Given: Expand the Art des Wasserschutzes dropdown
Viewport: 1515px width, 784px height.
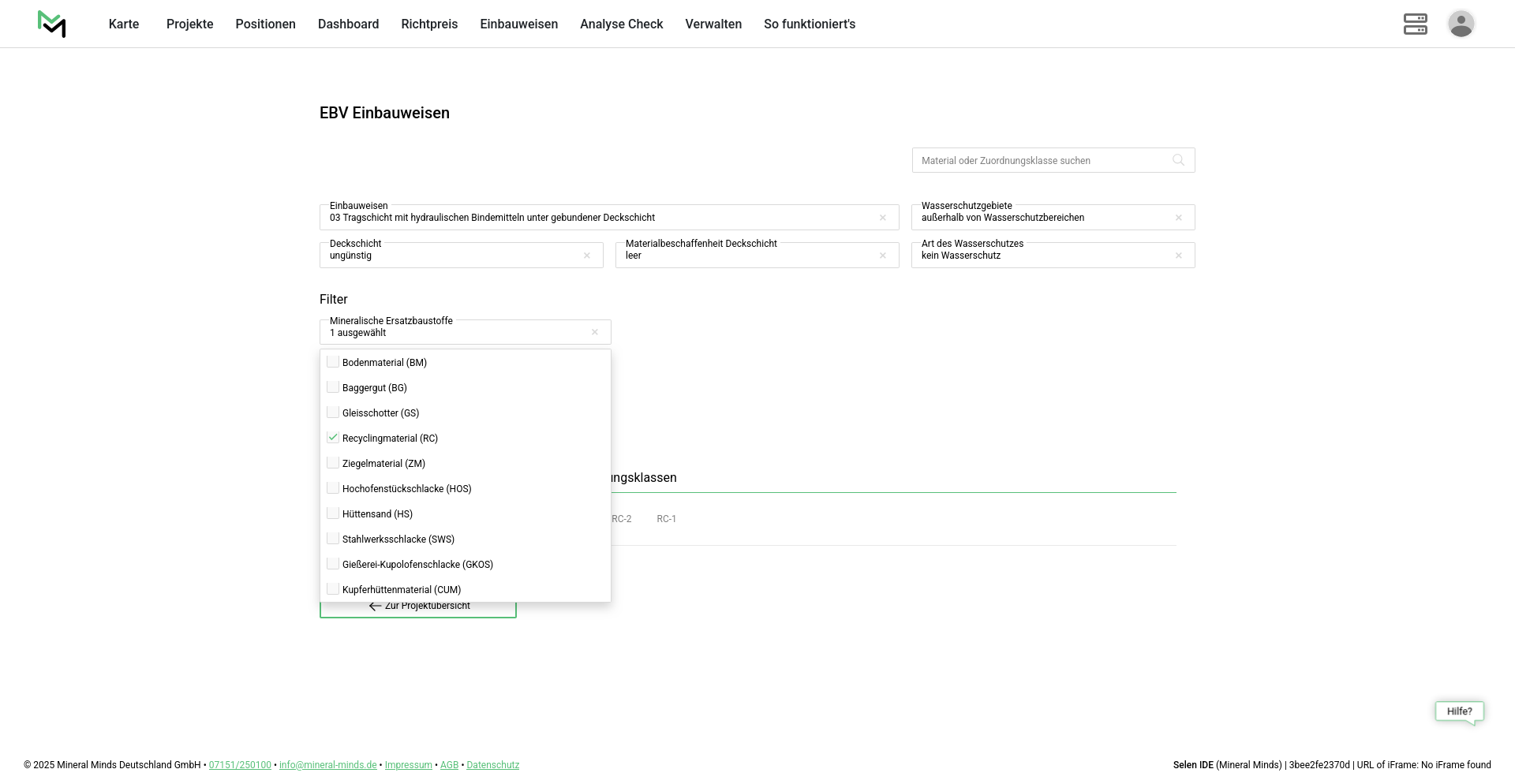Looking at the screenshot, I should coord(1042,256).
